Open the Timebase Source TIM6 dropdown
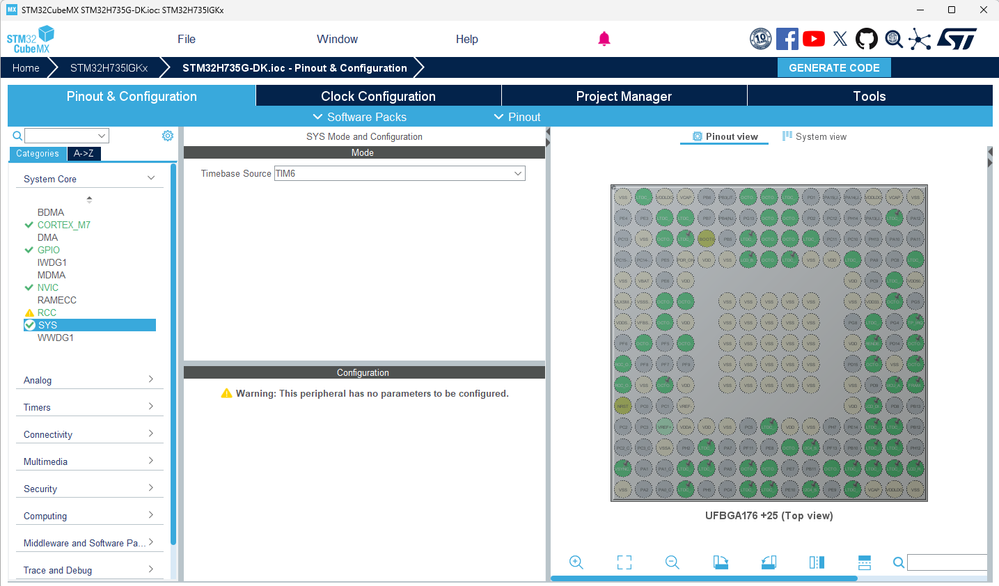 399,173
